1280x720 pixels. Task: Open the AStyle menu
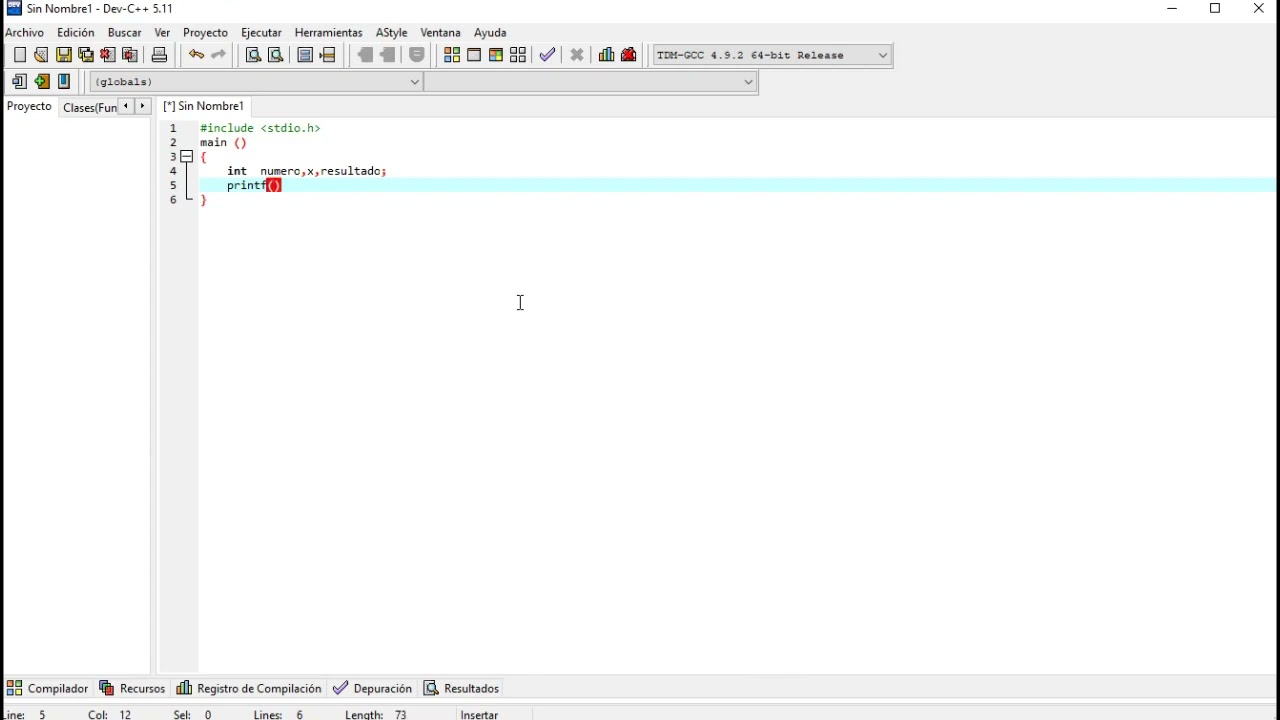(391, 33)
